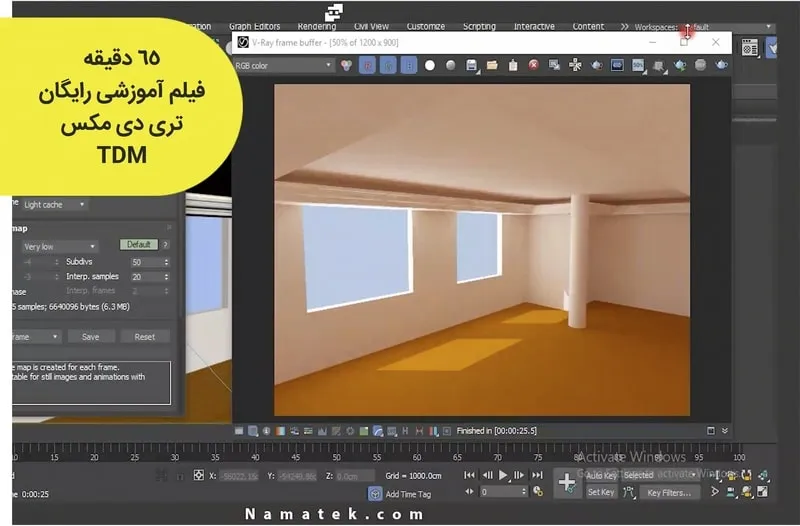
Task: Switch to alpha channel white circle icon
Action: click(430, 66)
